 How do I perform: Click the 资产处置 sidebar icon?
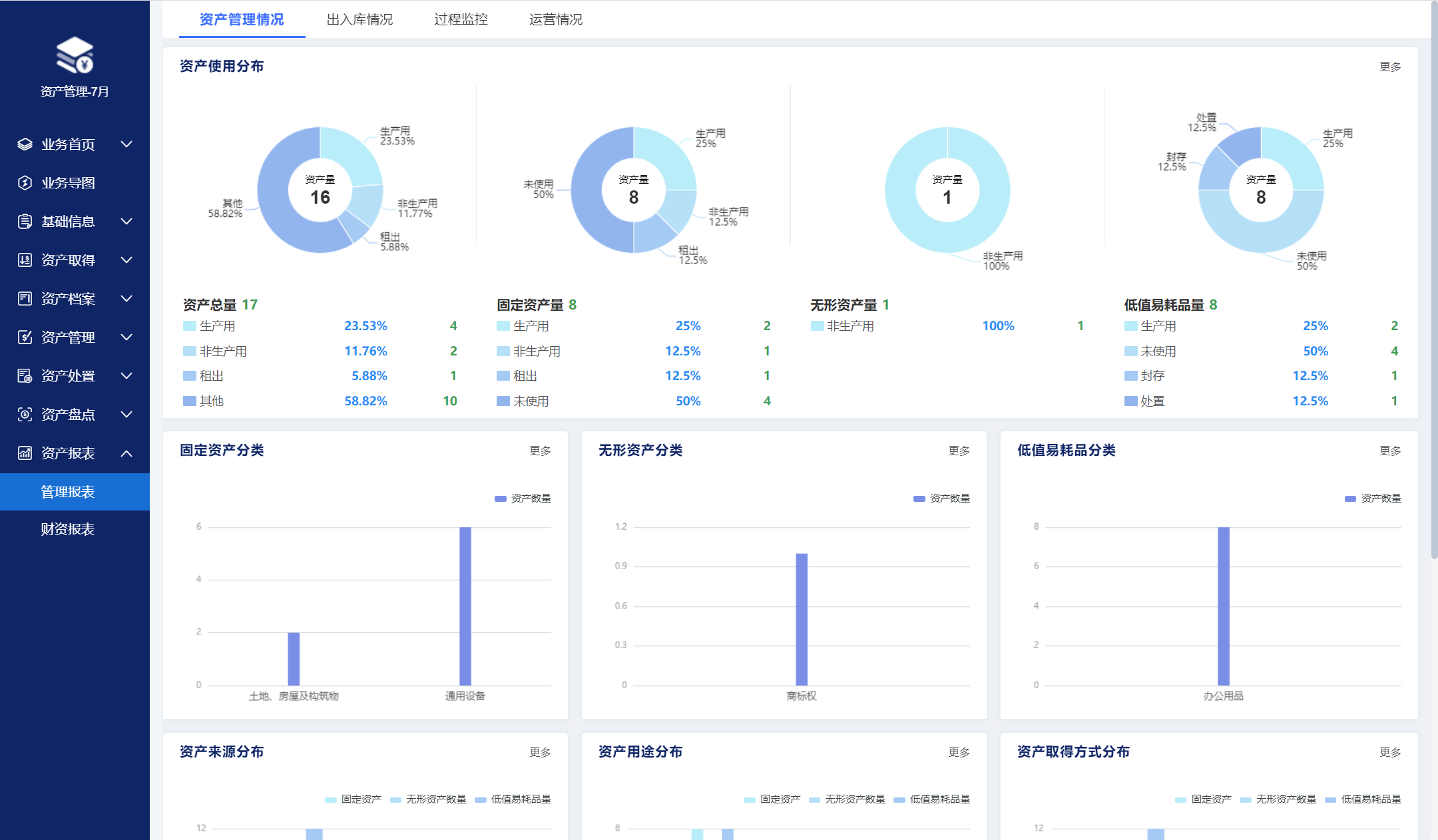(x=25, y=376)
